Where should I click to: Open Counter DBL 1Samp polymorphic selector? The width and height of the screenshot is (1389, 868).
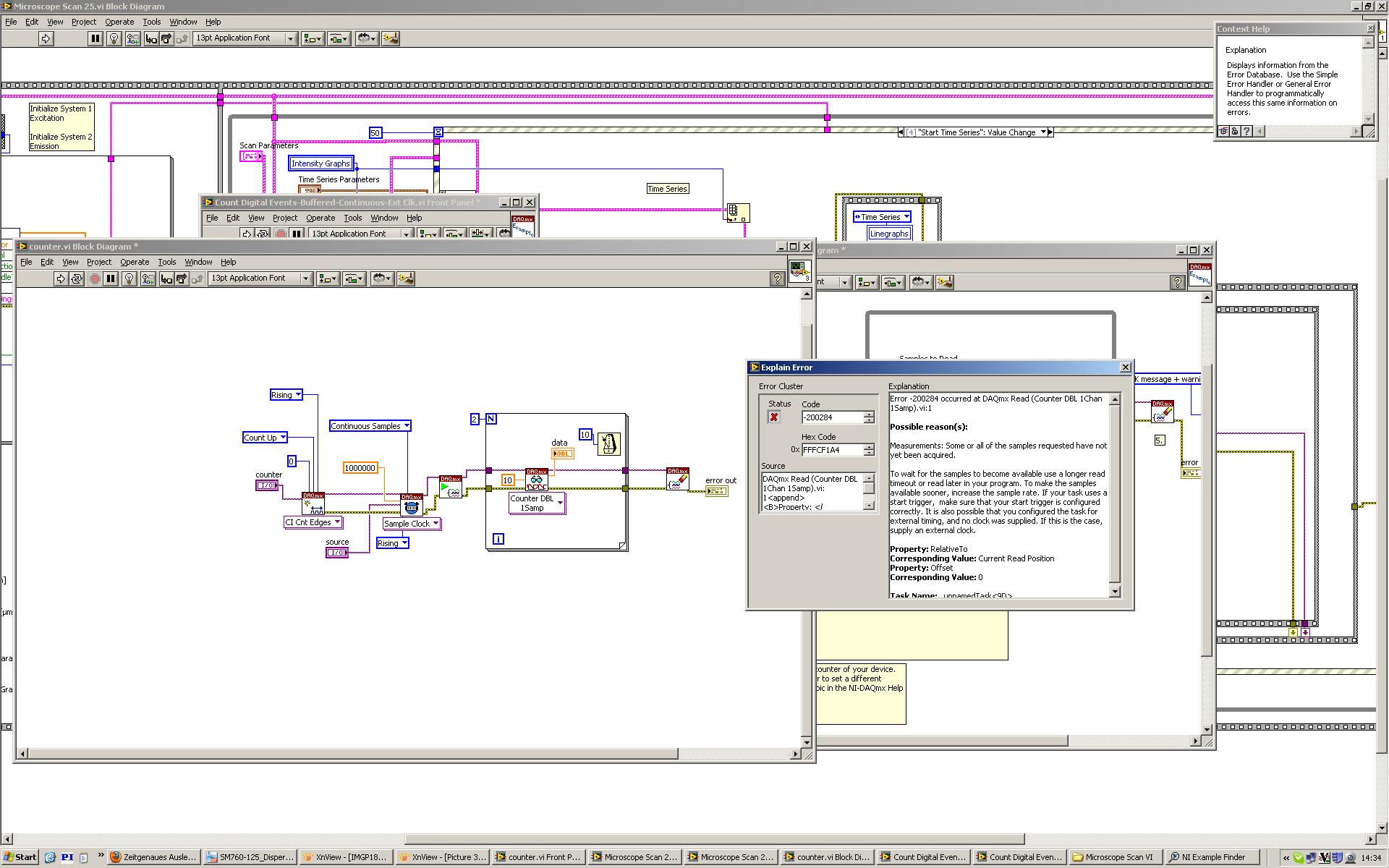coord(560,503)
